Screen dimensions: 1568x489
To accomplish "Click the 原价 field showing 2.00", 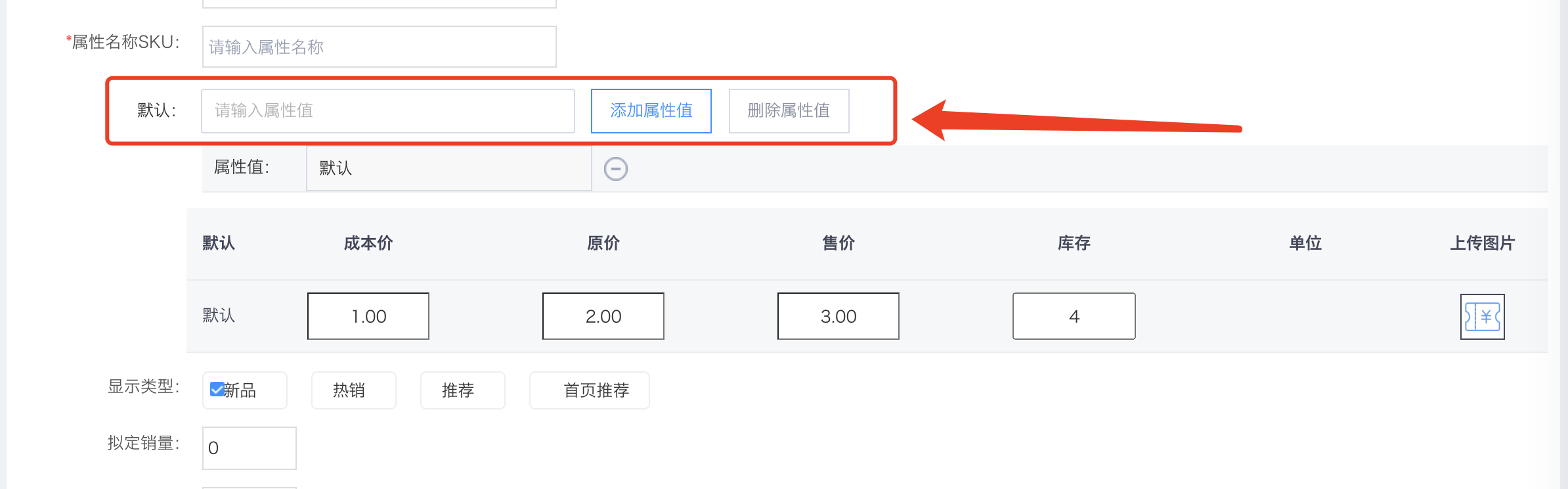I will (x=603, y=316).
